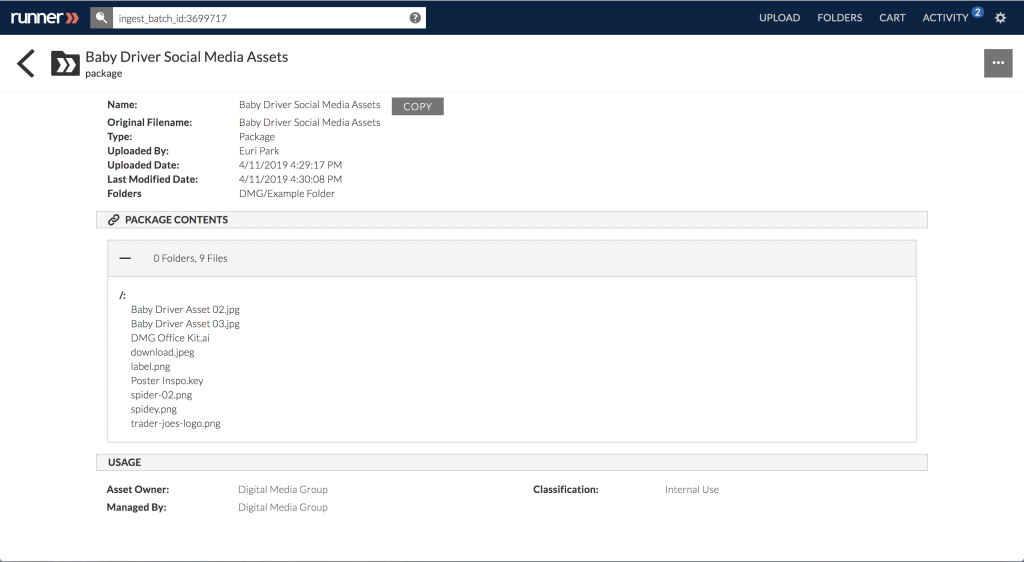Click the Original Filename value

point(310,122)
